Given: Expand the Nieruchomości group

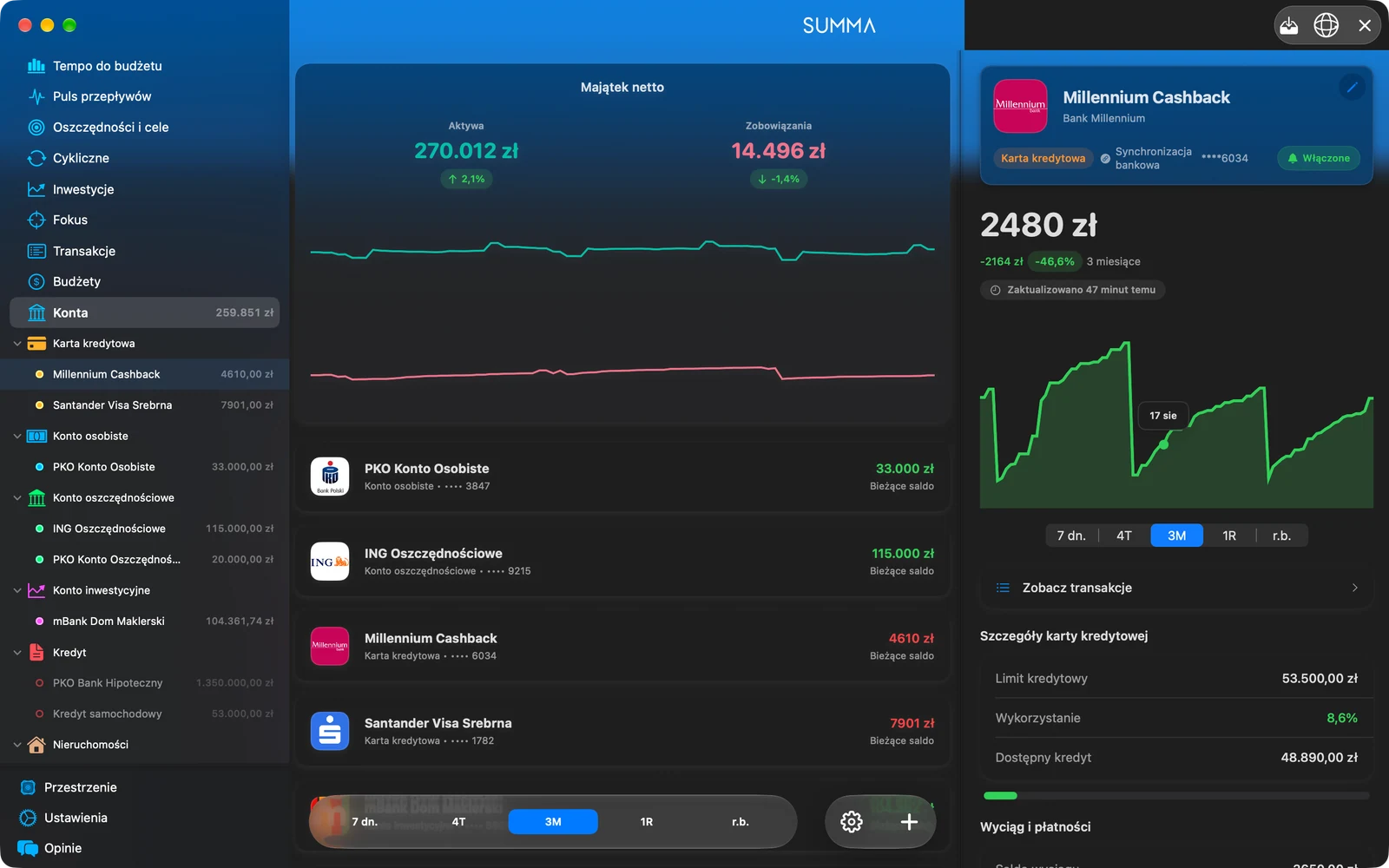Looking at the screenshot, I should [17, 745].
